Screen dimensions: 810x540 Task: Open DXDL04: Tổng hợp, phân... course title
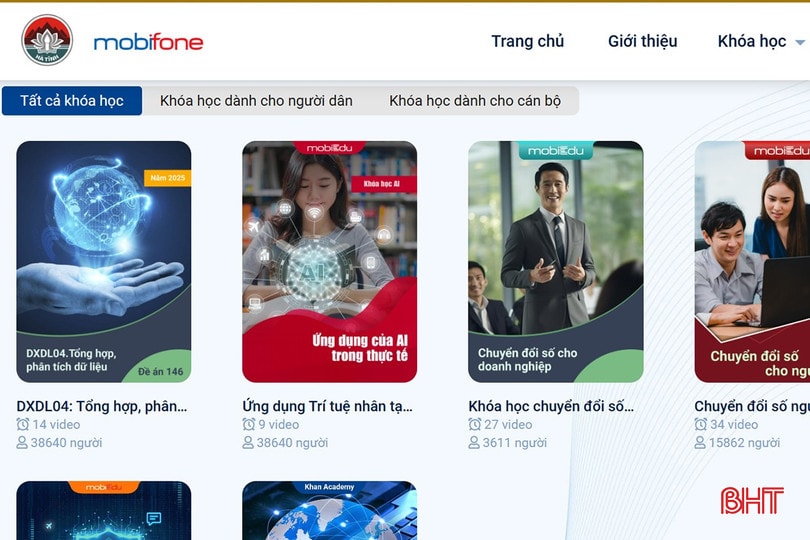pyautogui.click(x=102, y=406)
